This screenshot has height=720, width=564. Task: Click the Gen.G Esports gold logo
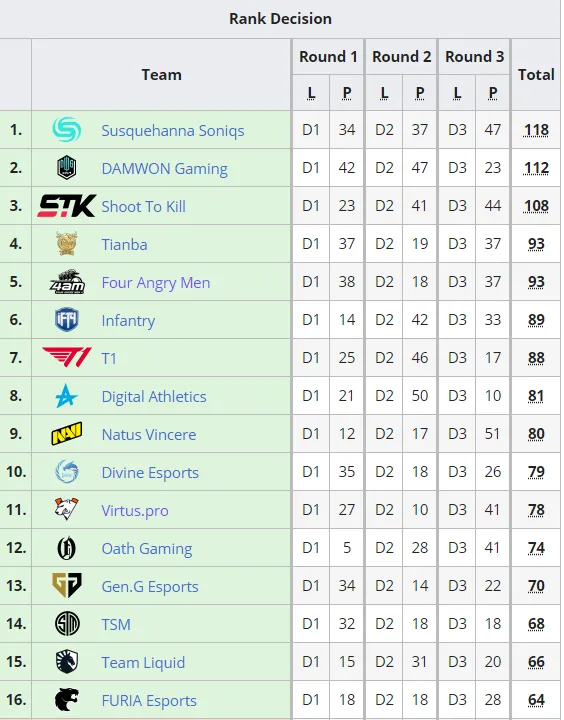[67, 585]
